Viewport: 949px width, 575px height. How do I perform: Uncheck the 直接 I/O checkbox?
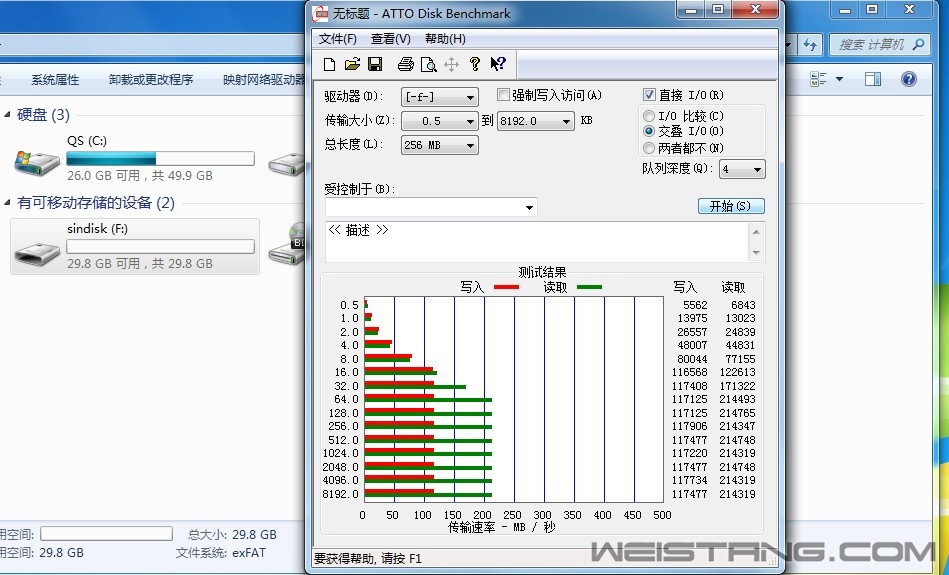click(649, 95)
